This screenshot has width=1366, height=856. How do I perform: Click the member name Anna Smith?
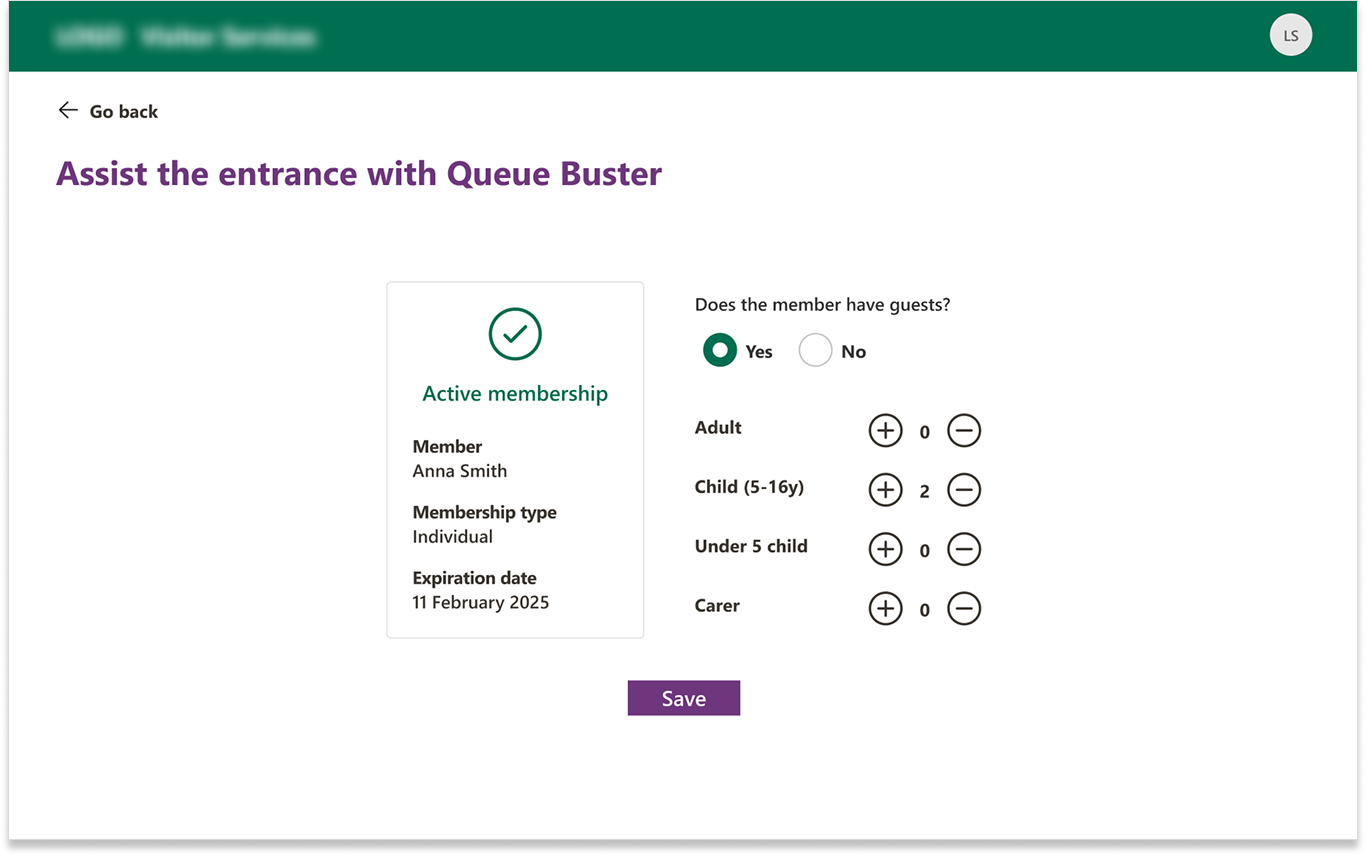(x=460, y=471)
